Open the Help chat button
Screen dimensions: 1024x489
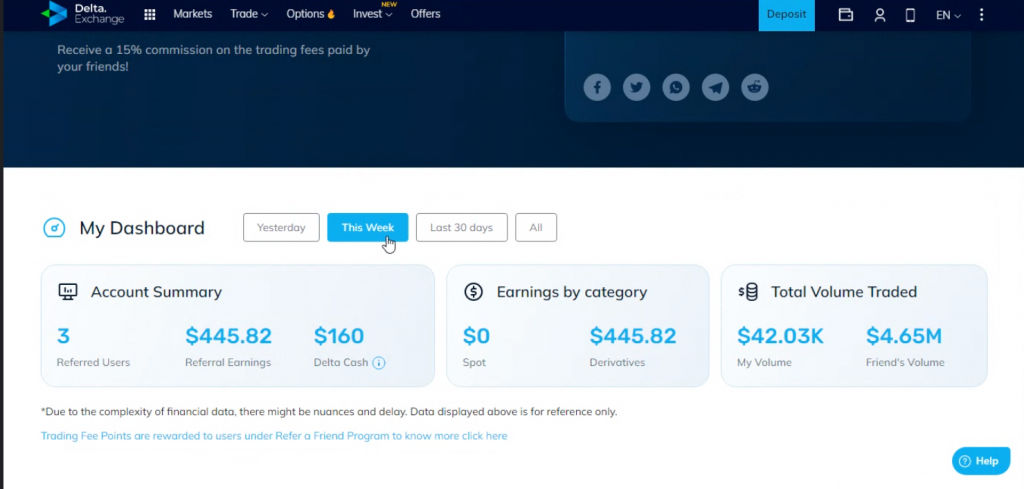tap(981, 461)
